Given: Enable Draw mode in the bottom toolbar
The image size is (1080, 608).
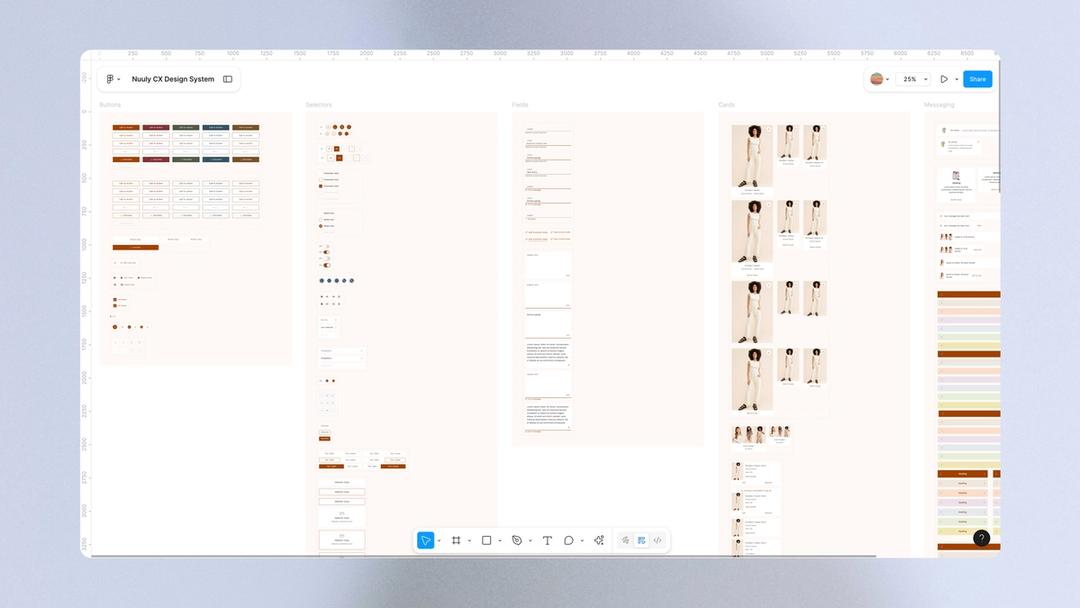Looking at the screenshot, I should [625, 540].
